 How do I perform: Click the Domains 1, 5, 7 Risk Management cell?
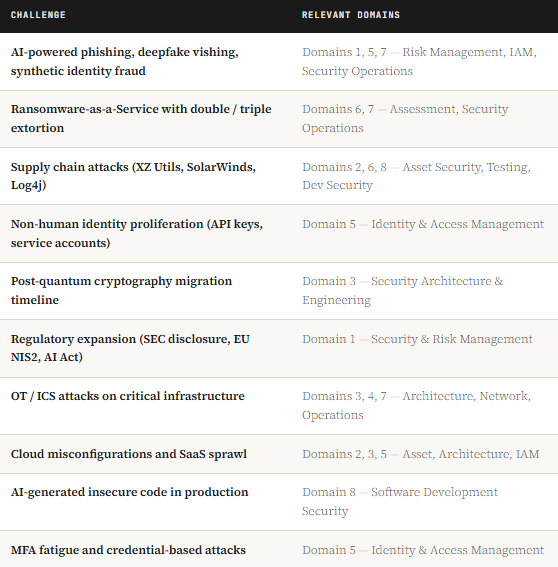(x=419, y=61)
